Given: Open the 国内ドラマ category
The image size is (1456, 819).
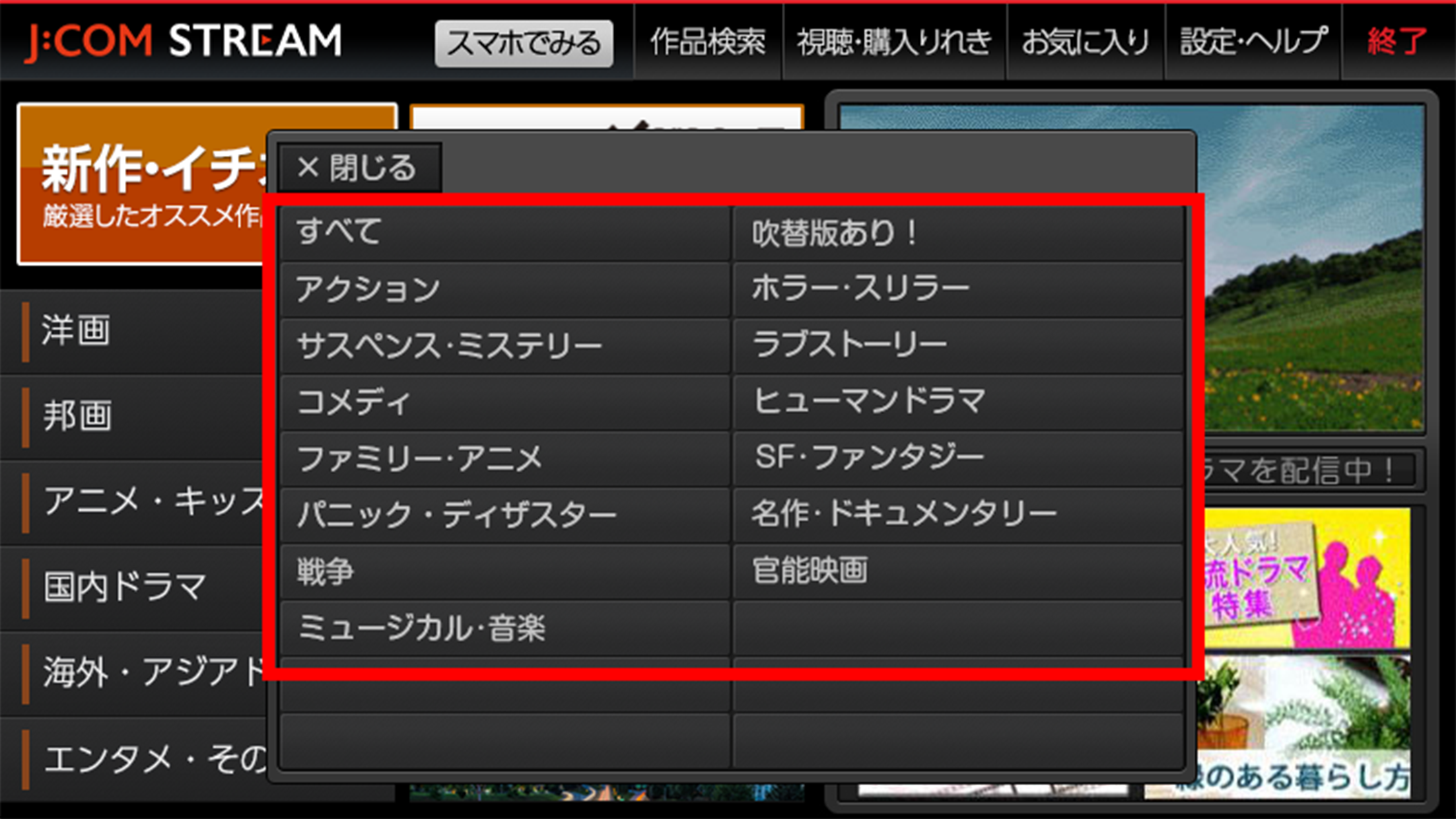Looking at the screenshot, I should [132, 588].
